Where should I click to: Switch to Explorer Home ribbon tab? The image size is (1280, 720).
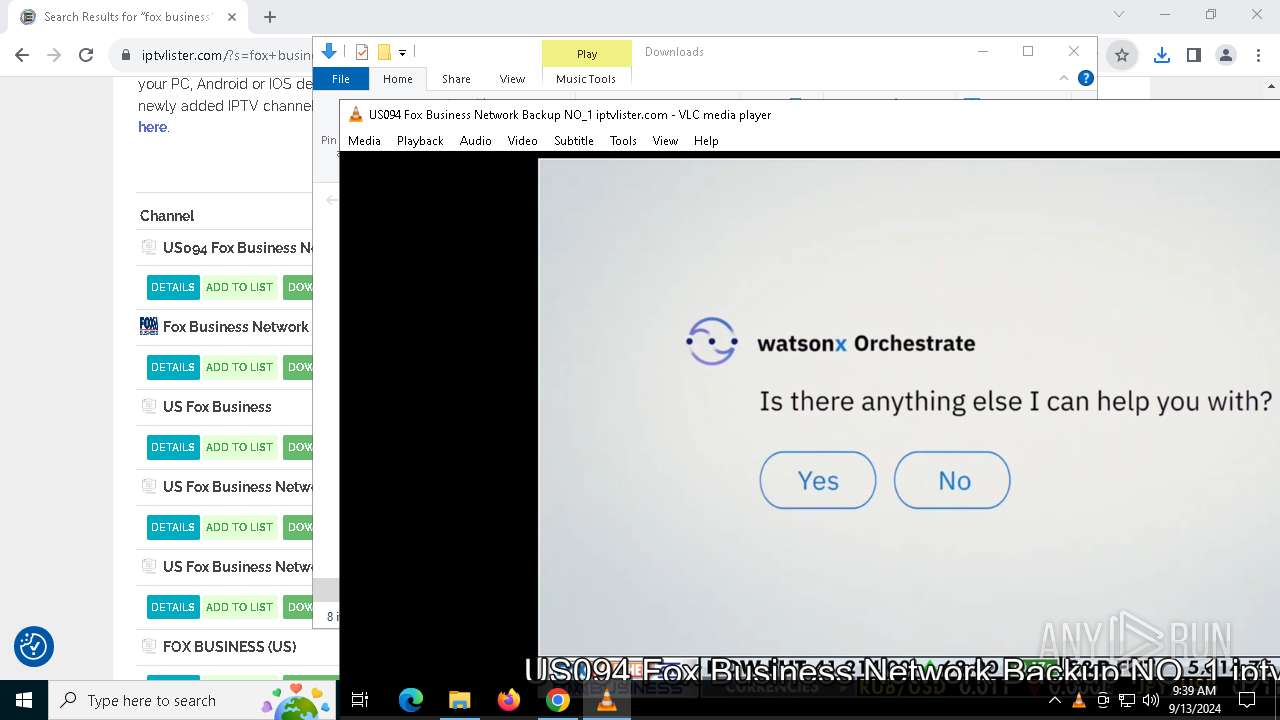397,79
